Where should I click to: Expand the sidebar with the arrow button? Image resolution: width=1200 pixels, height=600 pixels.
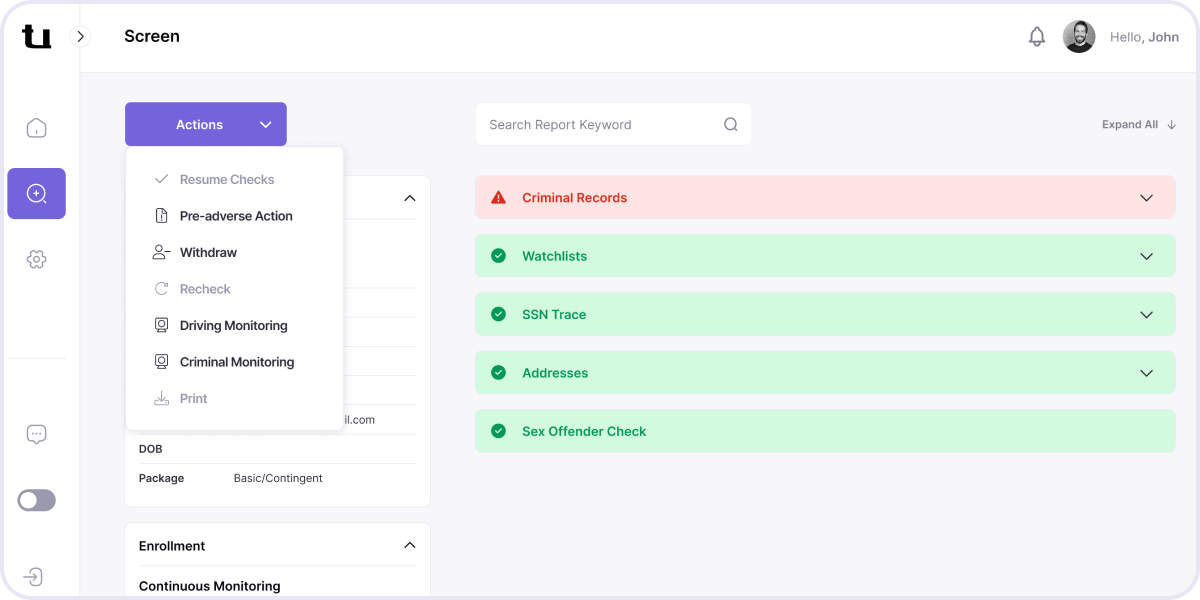pos(81,37)
